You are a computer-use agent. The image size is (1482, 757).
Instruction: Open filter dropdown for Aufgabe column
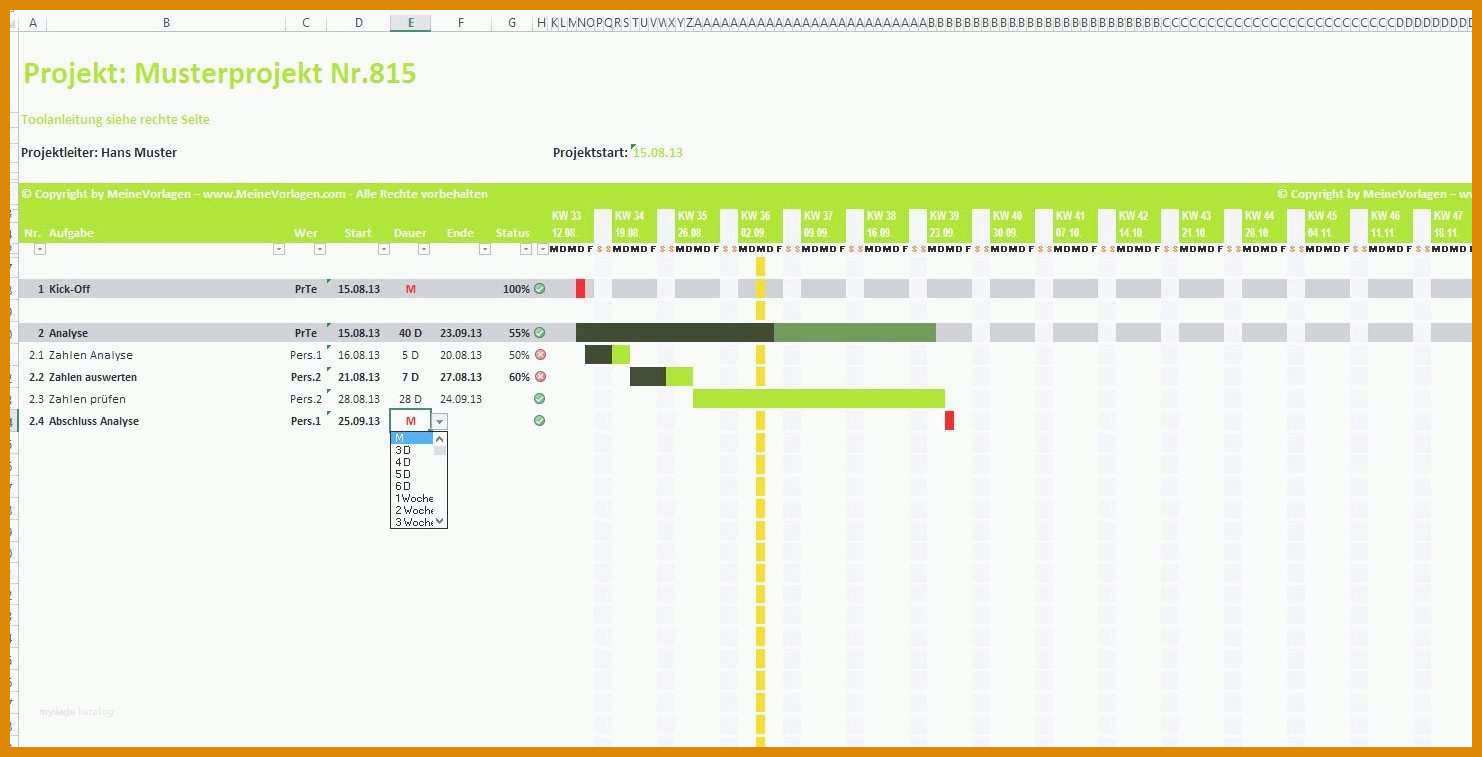[x=279, y=249]
